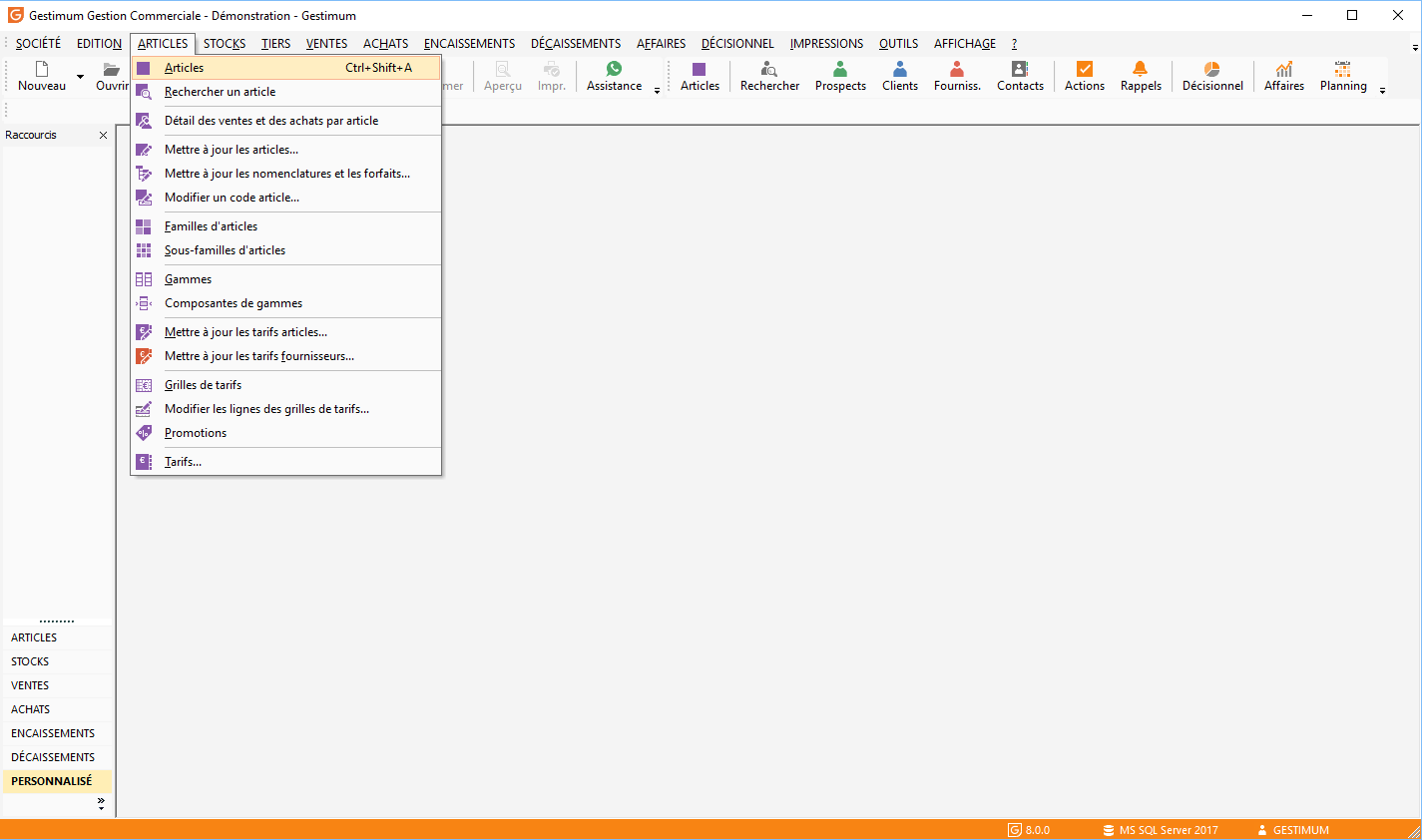Expand more shortcut categories chevron
1422x840 pixels.
click(x=101, y=803)
